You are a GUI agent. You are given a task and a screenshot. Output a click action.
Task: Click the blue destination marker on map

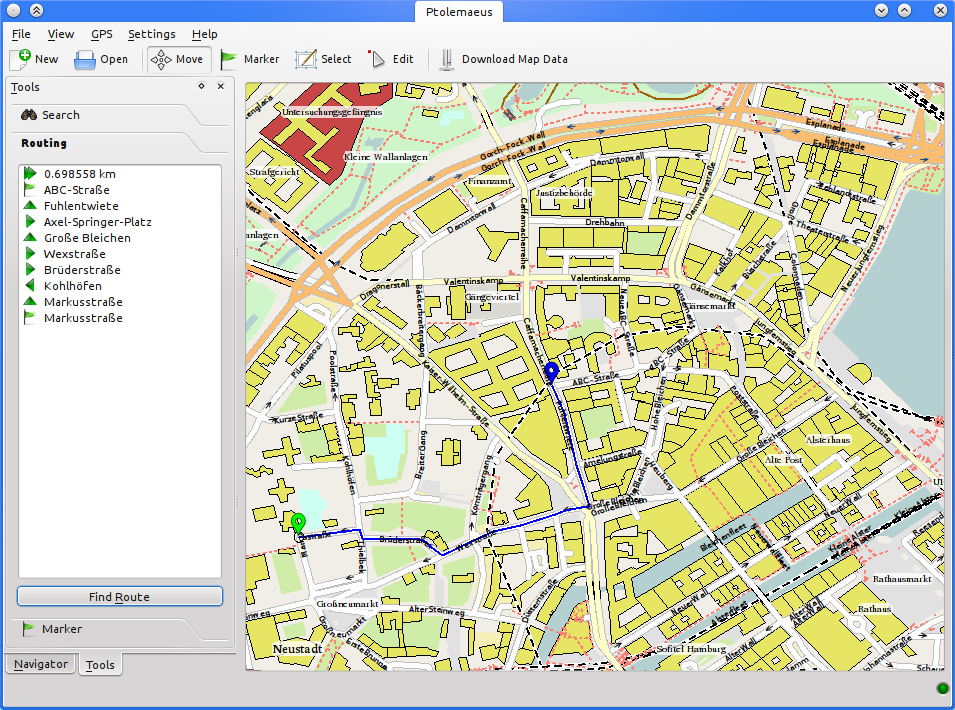551,373
